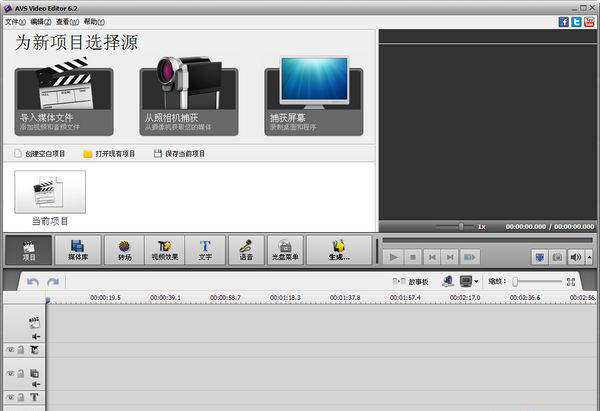Click the YouTube icon
600x411 pixels.
pos(589,22)
